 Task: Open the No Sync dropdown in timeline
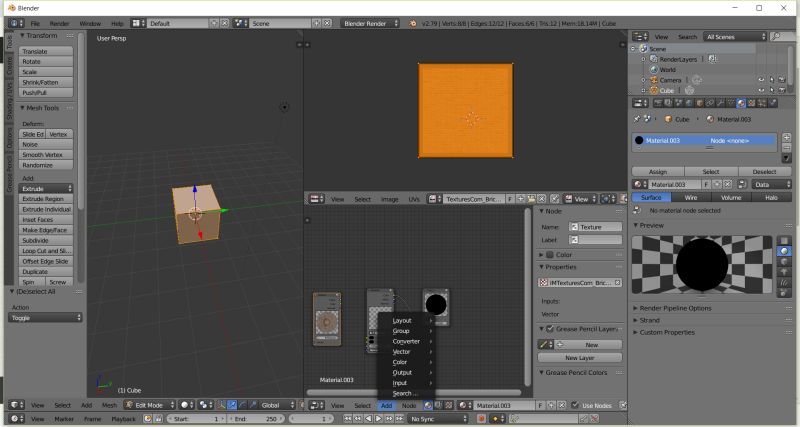(438, 418)
